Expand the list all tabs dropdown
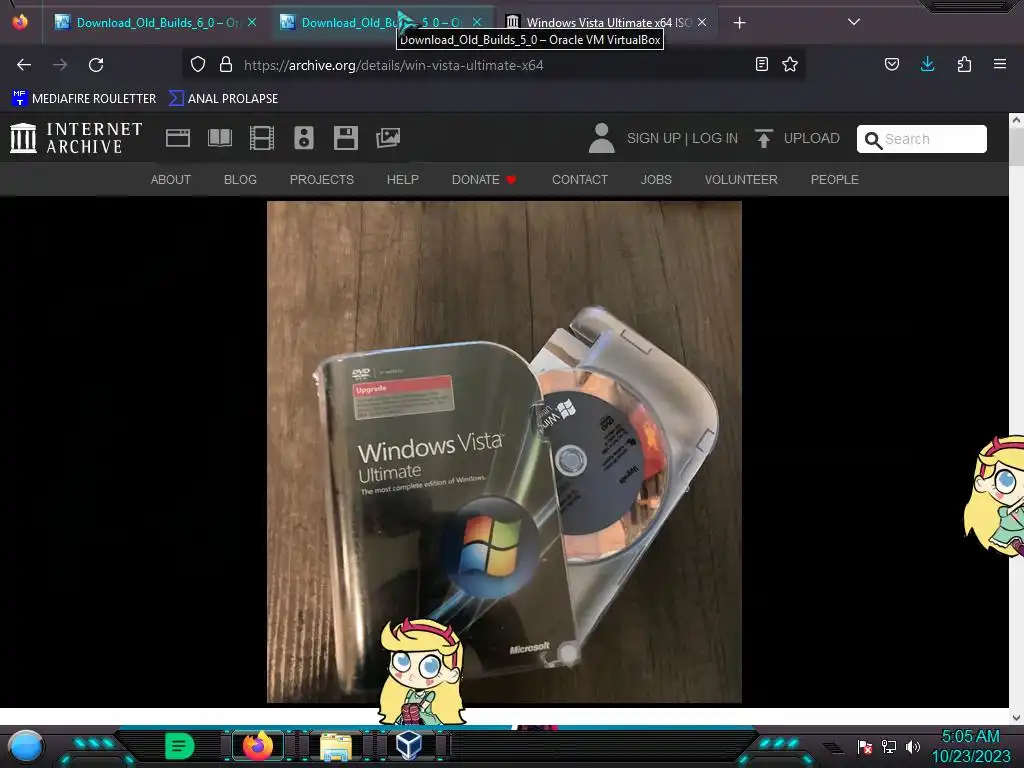This screenshot has height=768, width=1024. click(x=854, y=22)
